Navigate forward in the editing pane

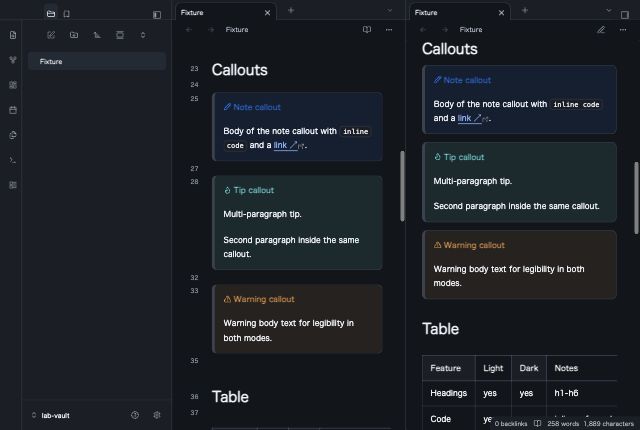[x=211, y=29]
